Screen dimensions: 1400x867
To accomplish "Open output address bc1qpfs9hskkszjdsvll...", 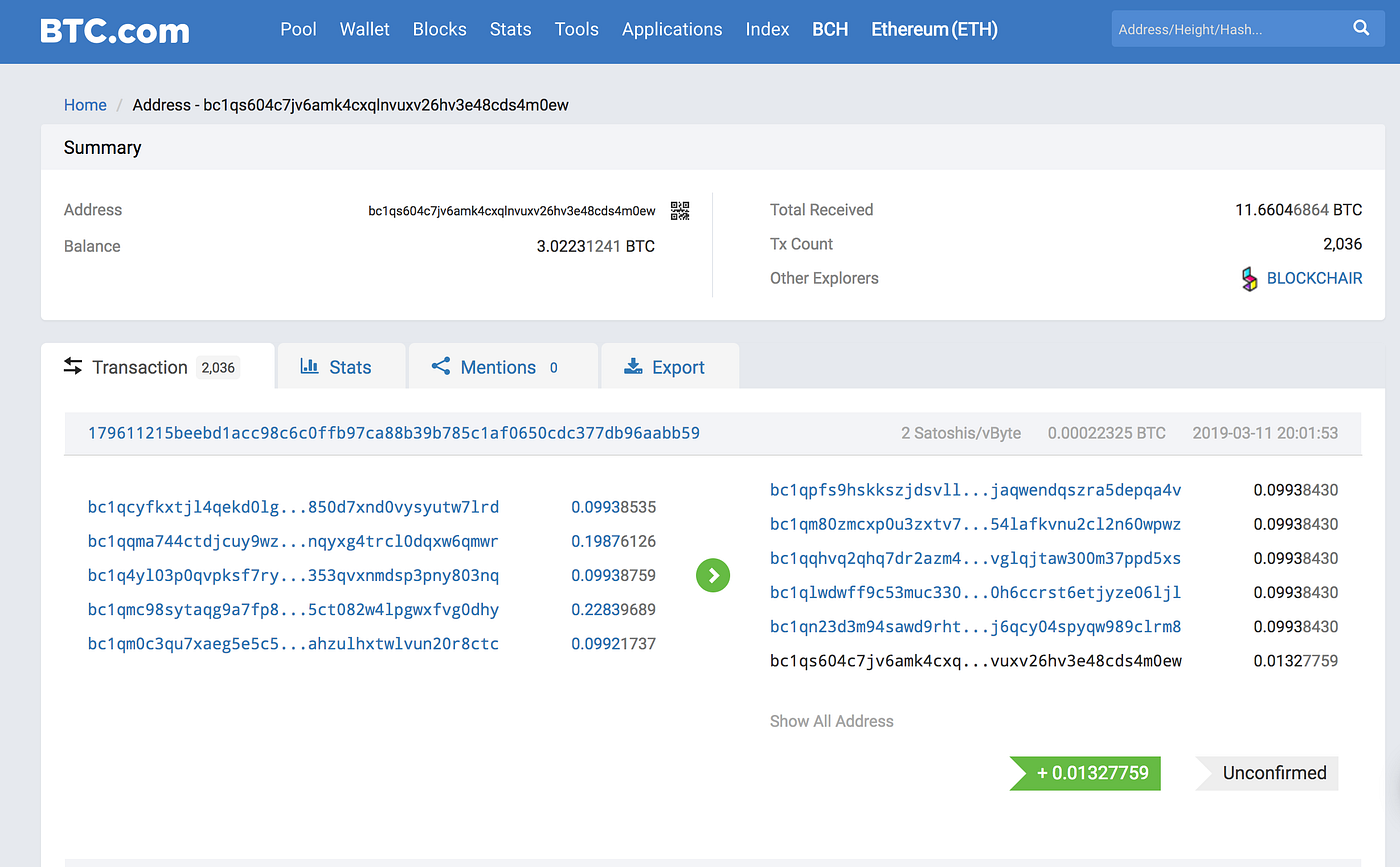I will tap(976, 490).
